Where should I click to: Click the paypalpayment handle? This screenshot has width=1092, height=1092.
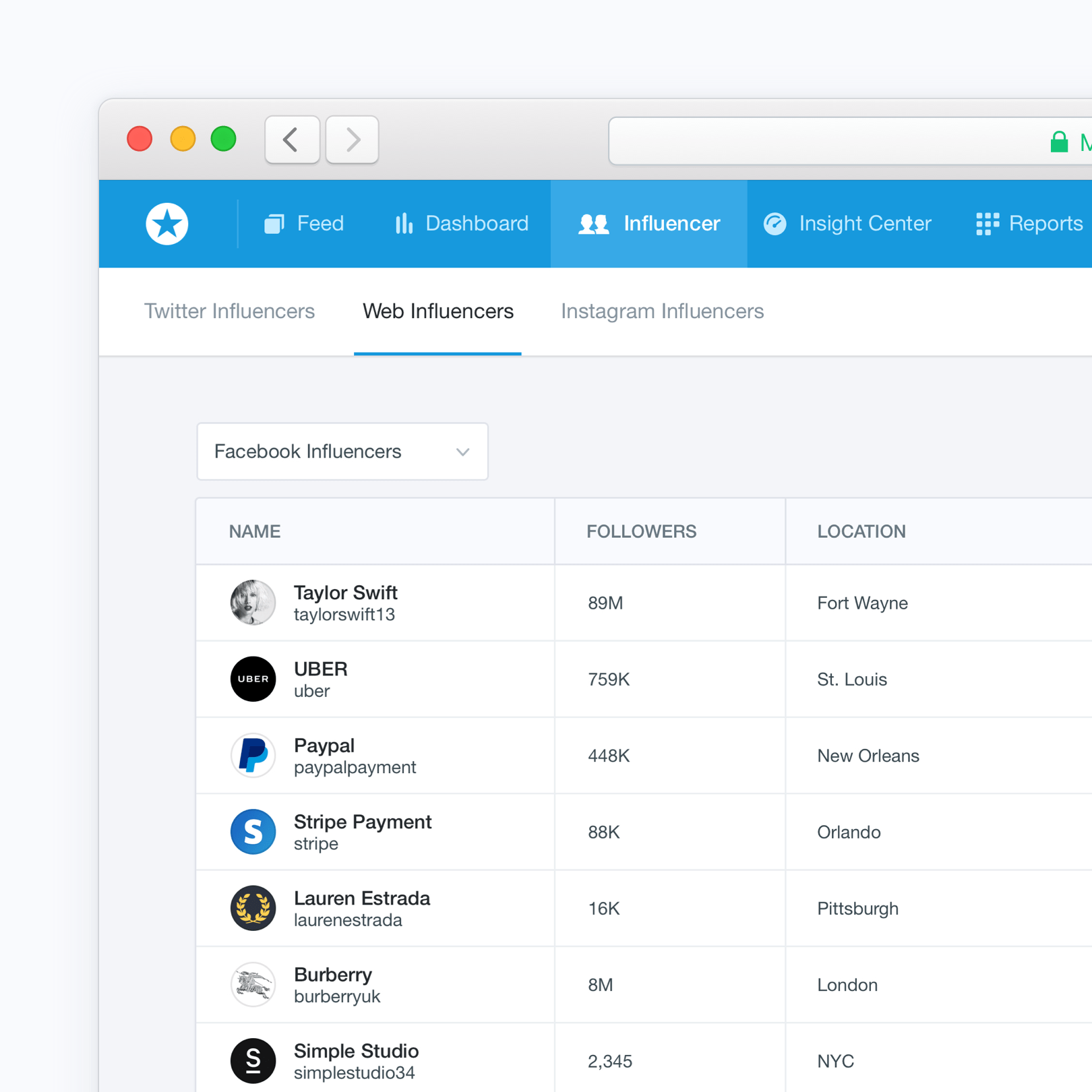[355, 768]
